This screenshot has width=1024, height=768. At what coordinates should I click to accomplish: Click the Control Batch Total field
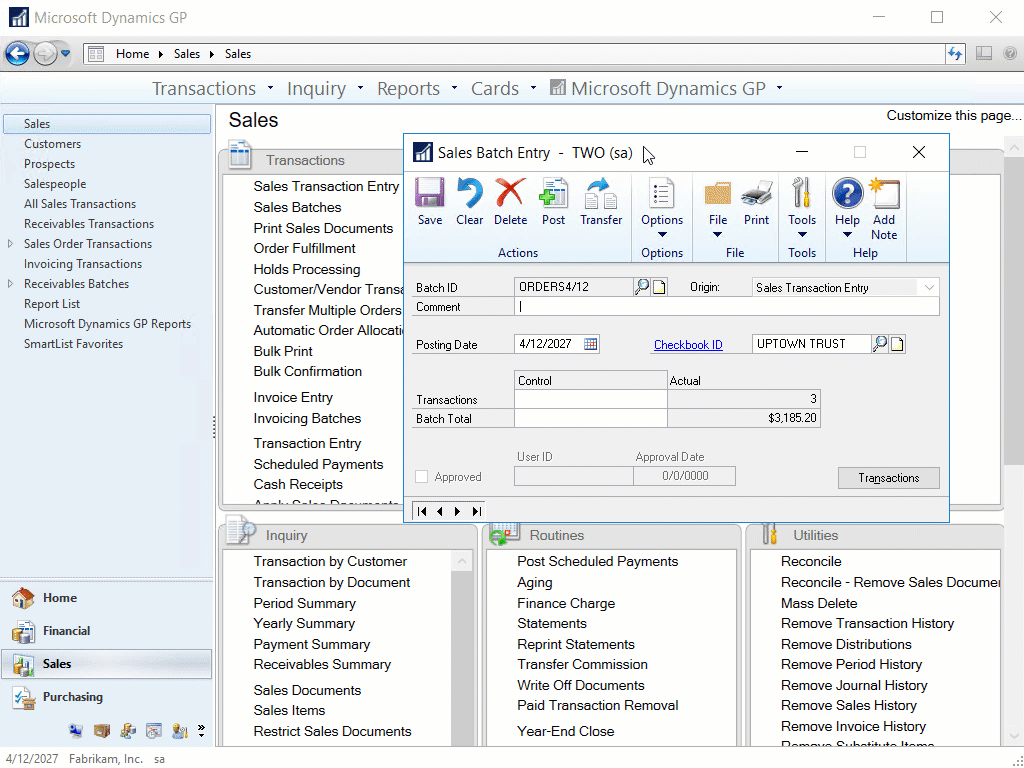(590, 419)
